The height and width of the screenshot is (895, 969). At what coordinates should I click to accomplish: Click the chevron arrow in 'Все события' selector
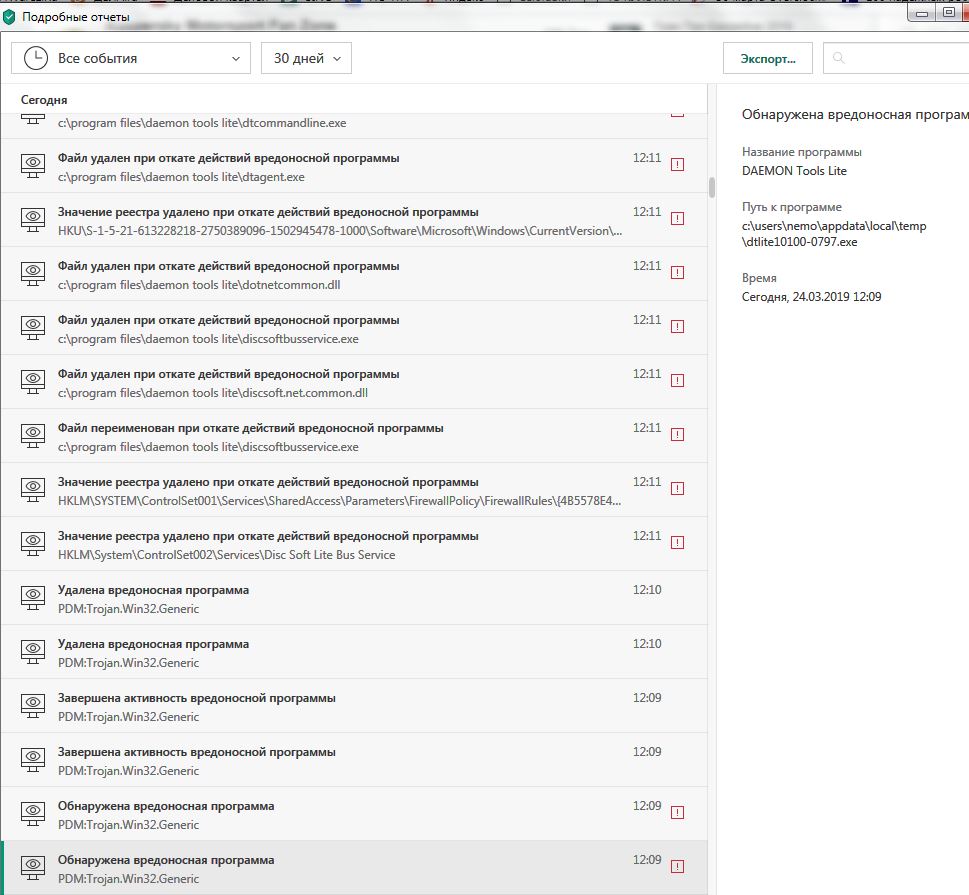(x=236, y=59)
